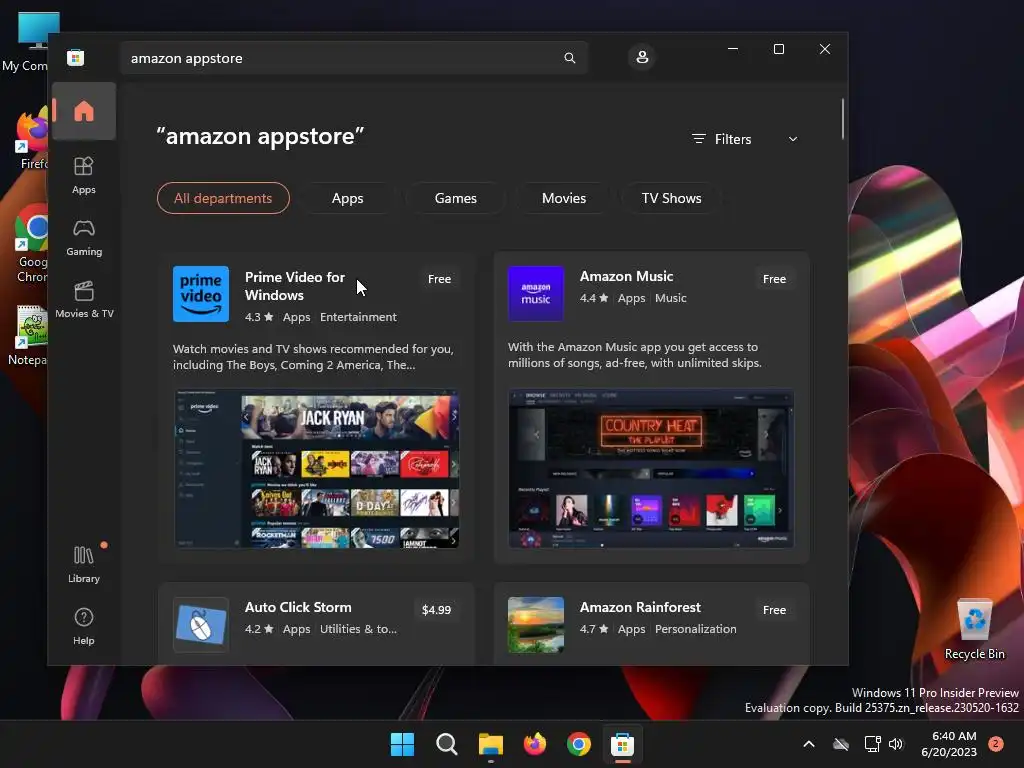Go to the Home section in the Store sidebar
The height and width of the screenshot is (768, 1024).
point(84,111)
